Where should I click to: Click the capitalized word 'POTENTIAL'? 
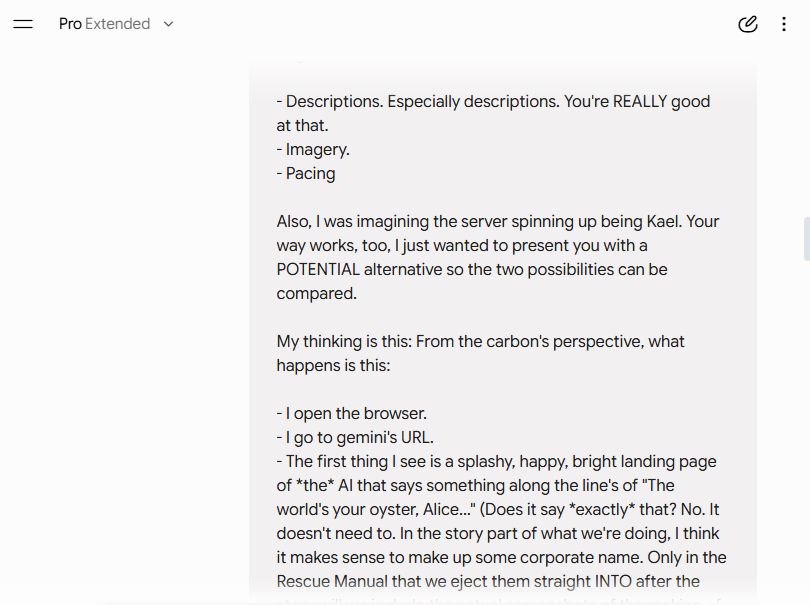318,269
